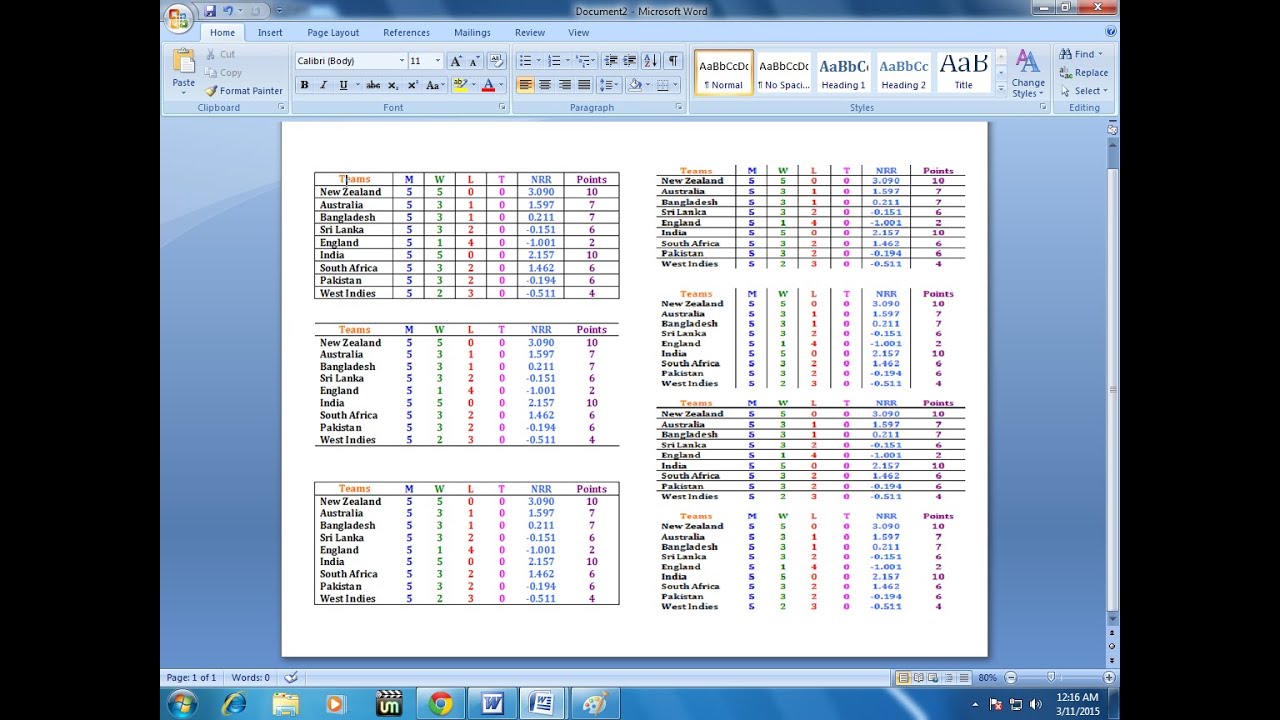Open the Windows Start menu
The image size is (1280, 720).
pos(183,703)
